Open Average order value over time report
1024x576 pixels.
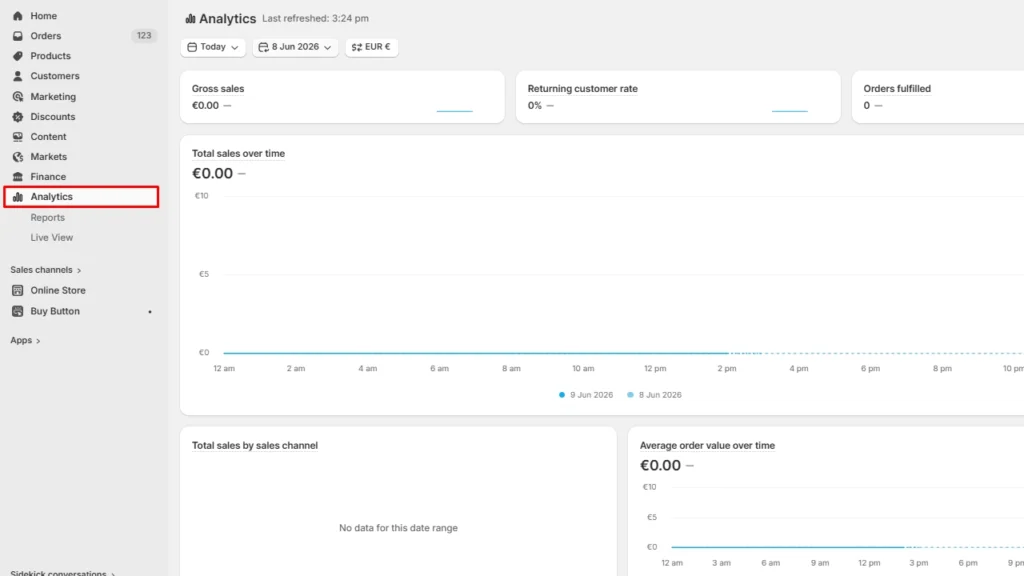707,445
